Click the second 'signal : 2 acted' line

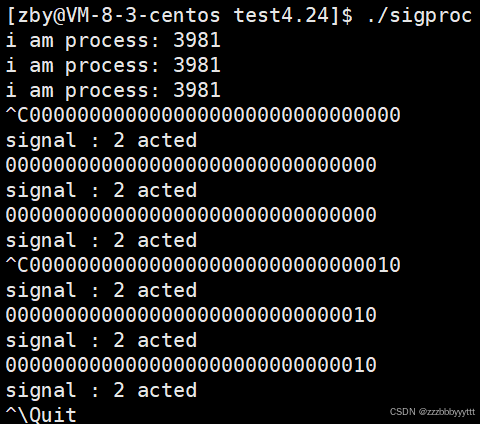(x=101, y=191)
